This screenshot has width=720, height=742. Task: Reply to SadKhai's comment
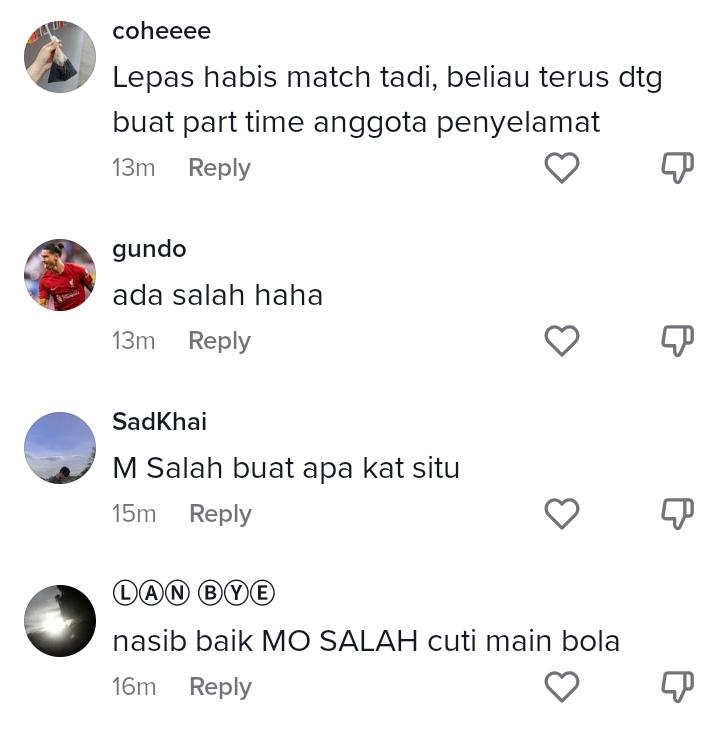(x=220, y=514)
